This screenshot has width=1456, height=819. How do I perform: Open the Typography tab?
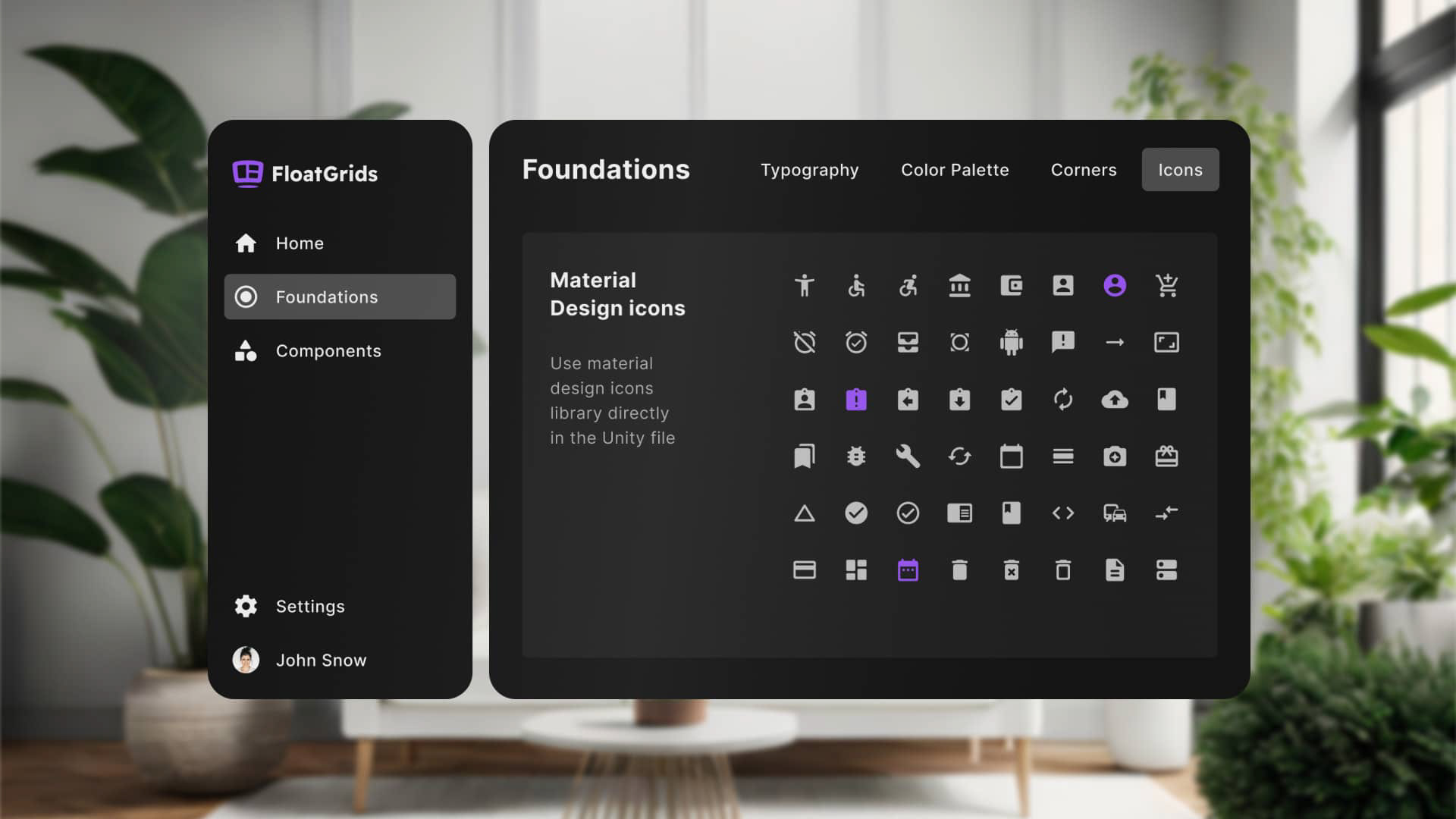[809, 170]
